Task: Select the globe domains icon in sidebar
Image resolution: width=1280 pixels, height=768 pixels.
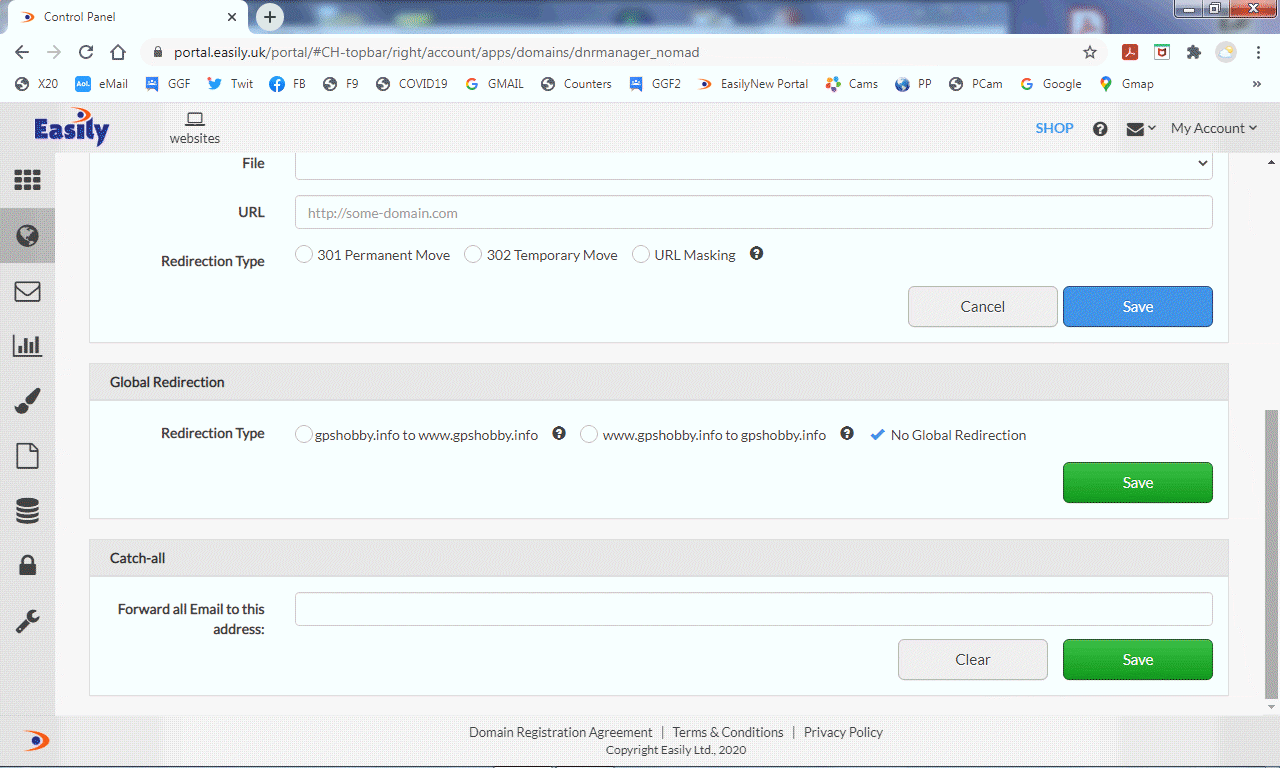Action: pyautogui.click(x=27, y=236)
